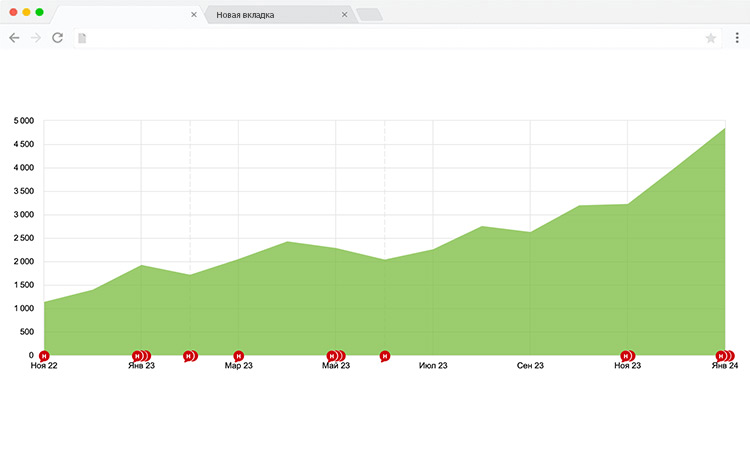The width and height of the screenshot is (750, 450).
Task: Close the first untitled tab
Action: [194, 15]
